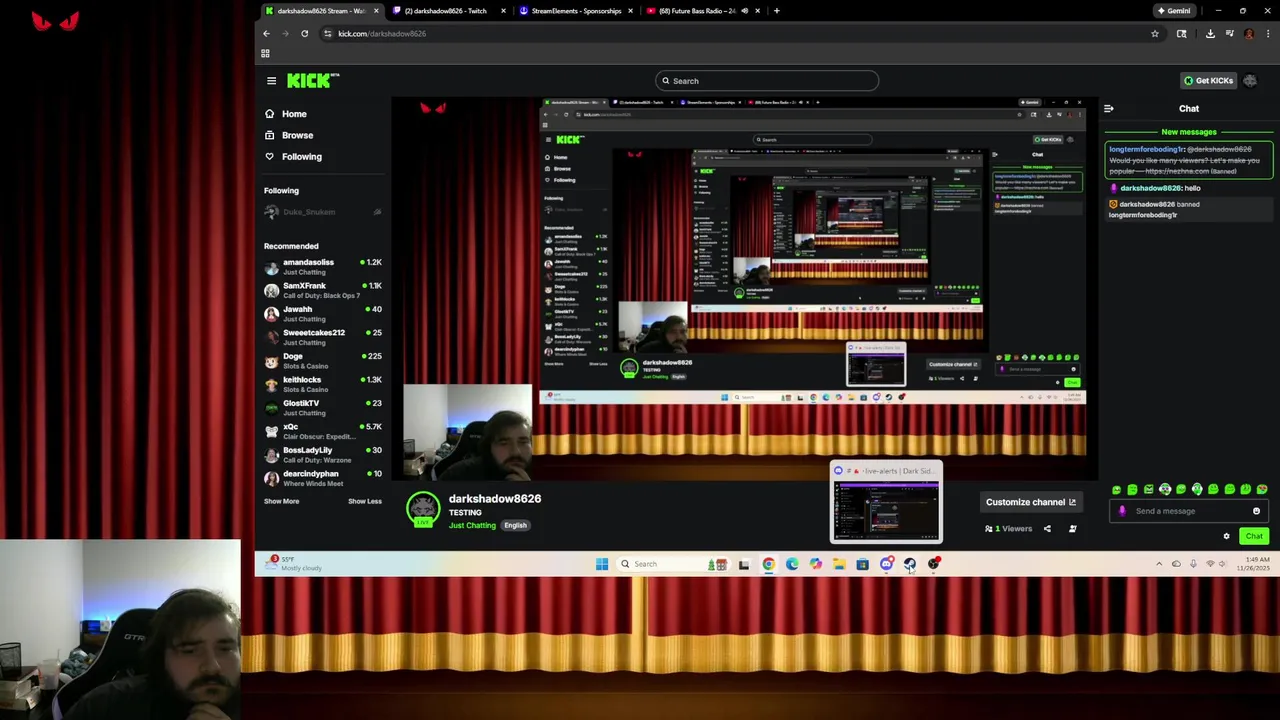The image size is (1280, 720).
Task: Select the xQc channel row
Action: point(323,431)
